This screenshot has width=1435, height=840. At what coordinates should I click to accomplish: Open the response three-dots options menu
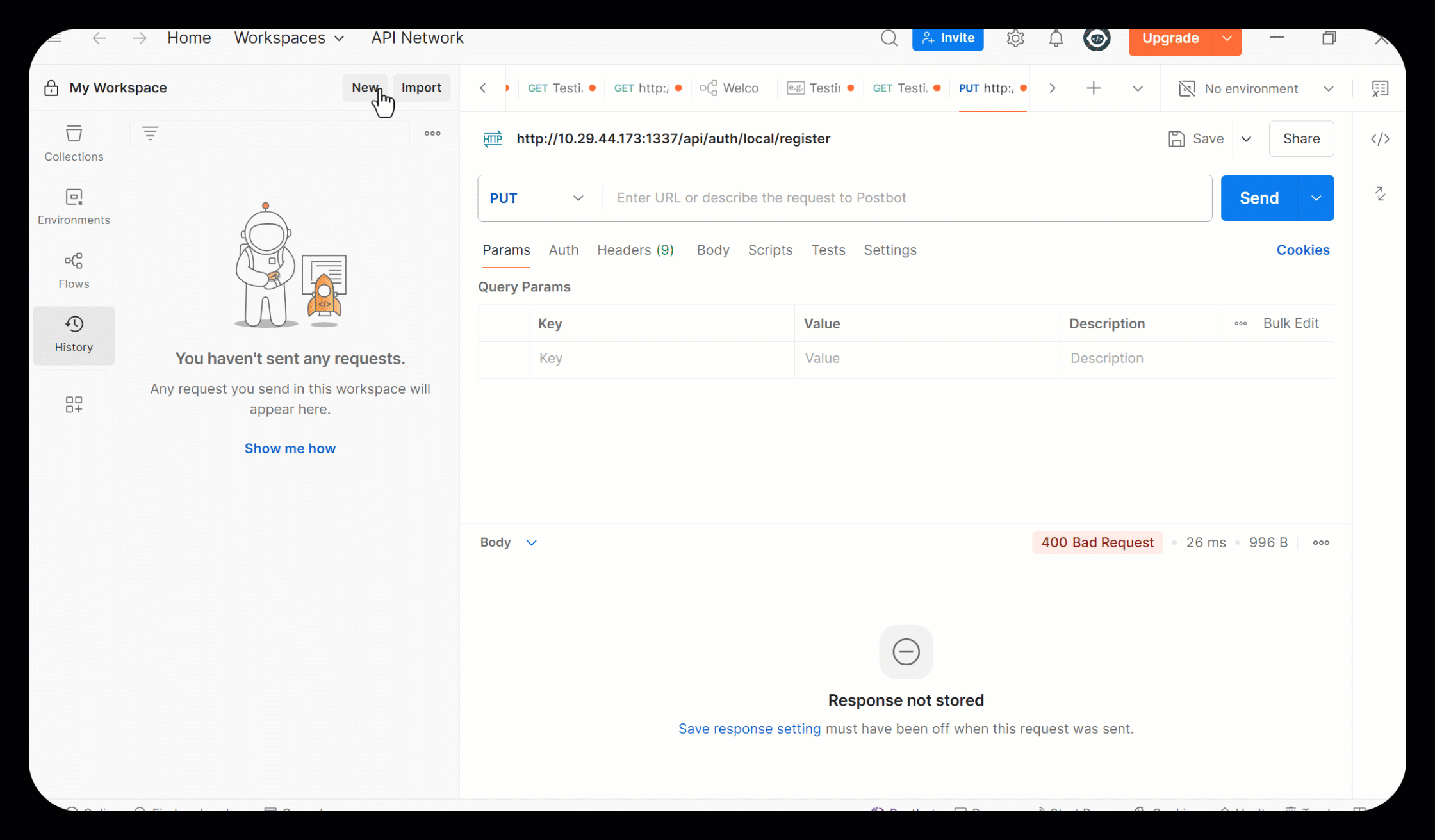1321,542
